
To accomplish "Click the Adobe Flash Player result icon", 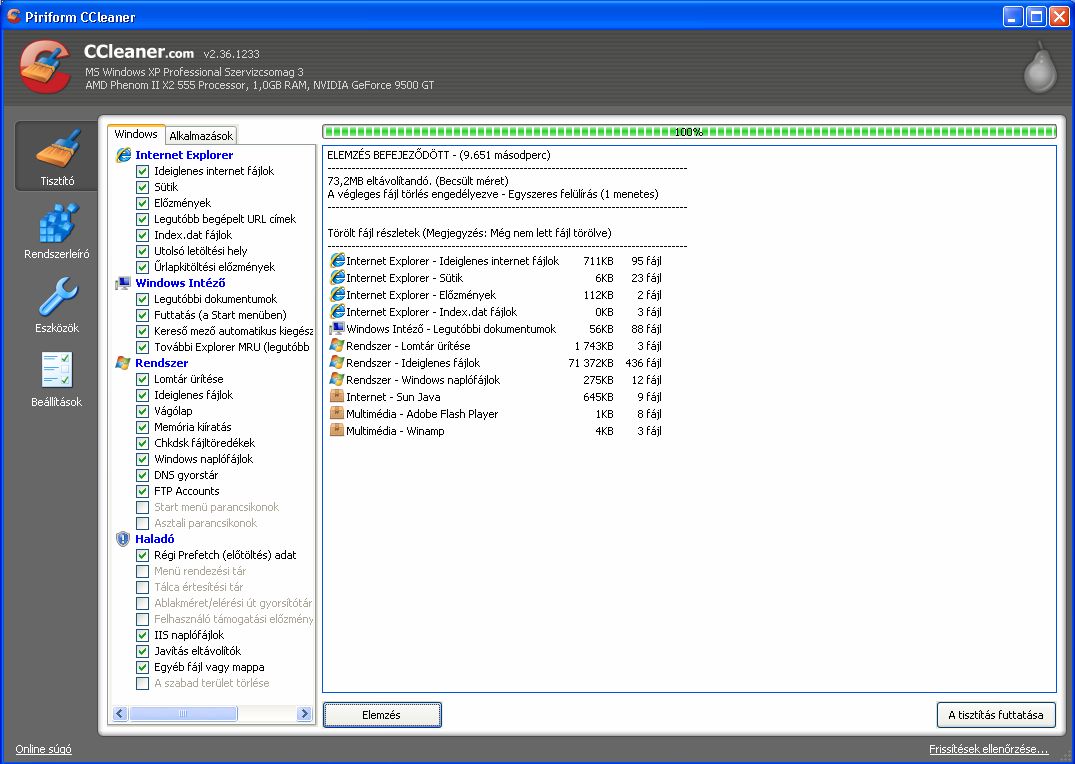I will point(338,414).
